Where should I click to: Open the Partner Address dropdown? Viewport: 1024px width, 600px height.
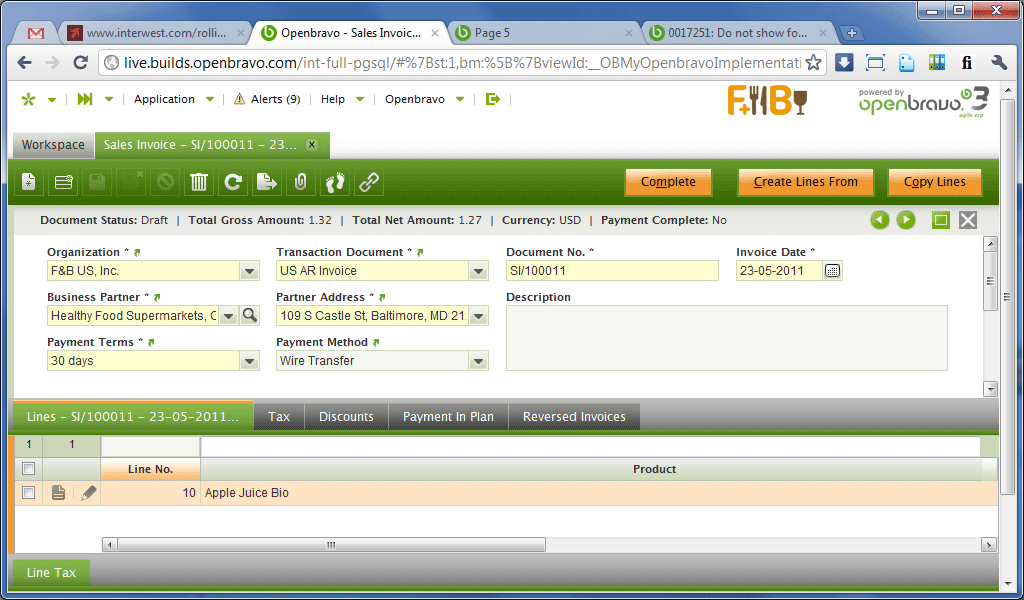tap(479, 316)
